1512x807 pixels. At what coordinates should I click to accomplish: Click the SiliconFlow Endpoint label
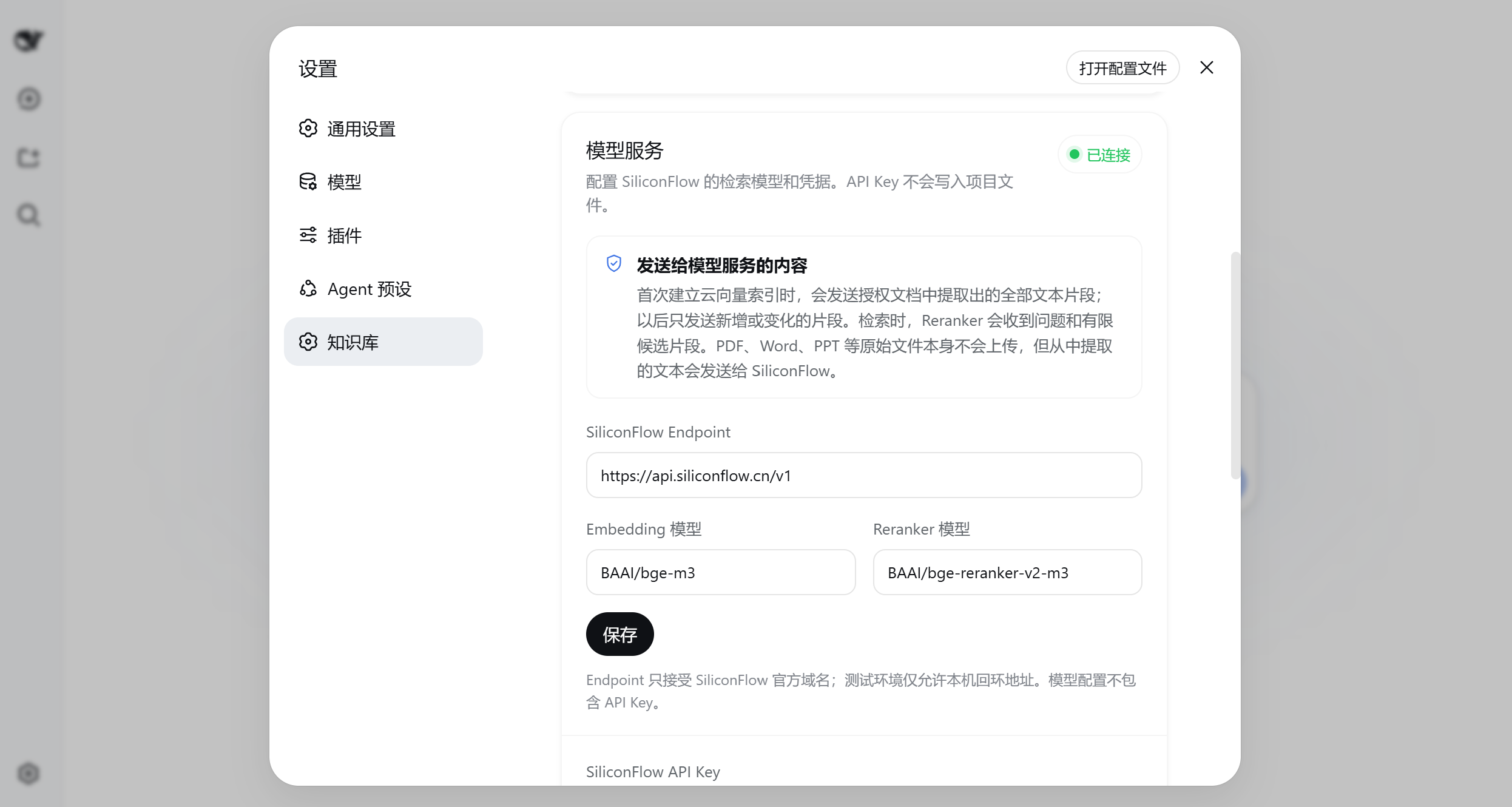point(658,432)
